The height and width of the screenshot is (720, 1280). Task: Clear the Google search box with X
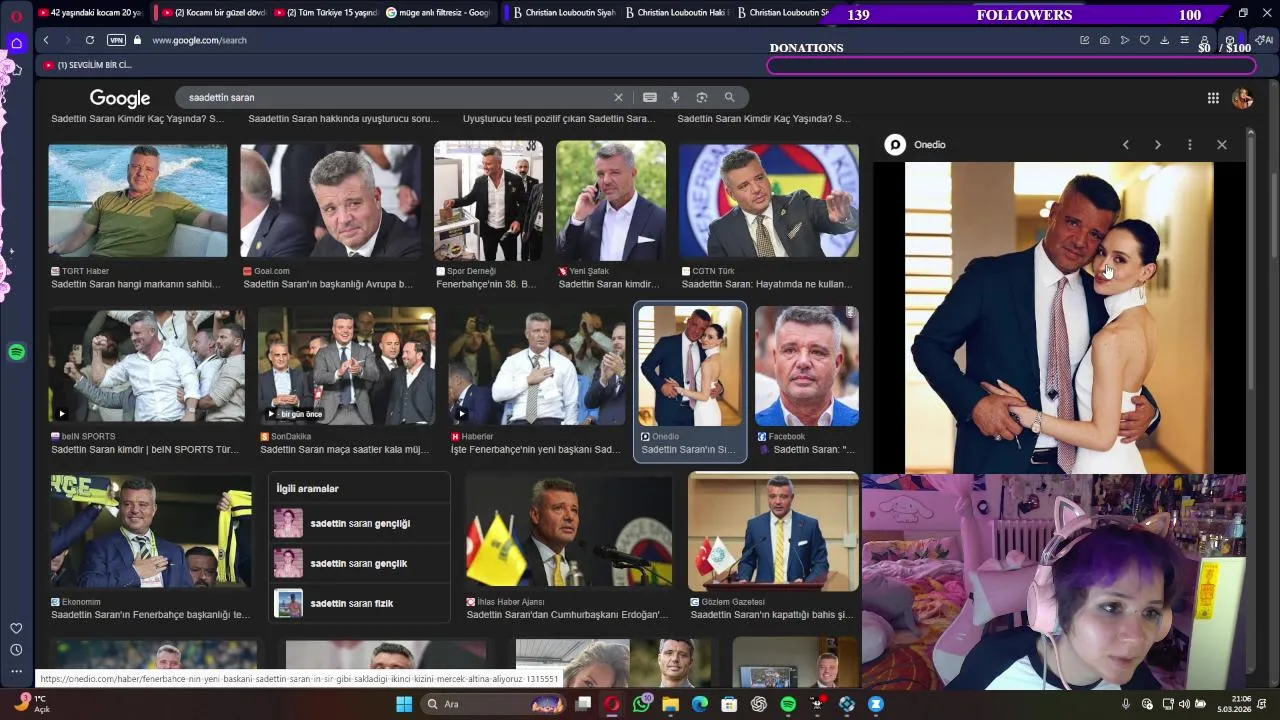[x=618, y=97]
